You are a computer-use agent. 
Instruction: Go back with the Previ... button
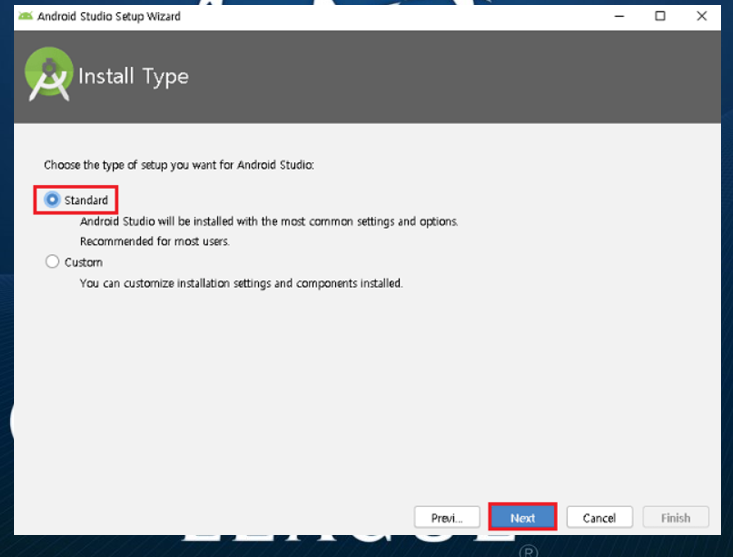click(x=446, y=517)
